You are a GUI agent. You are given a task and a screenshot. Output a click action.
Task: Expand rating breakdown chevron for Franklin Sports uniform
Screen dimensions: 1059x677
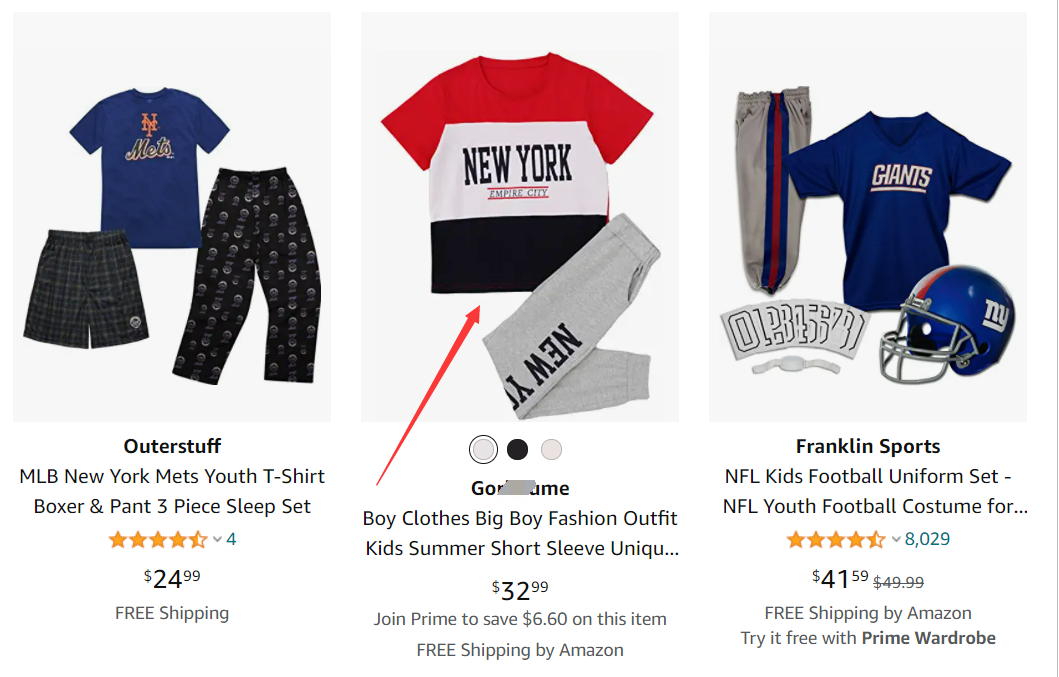[895, 540]
